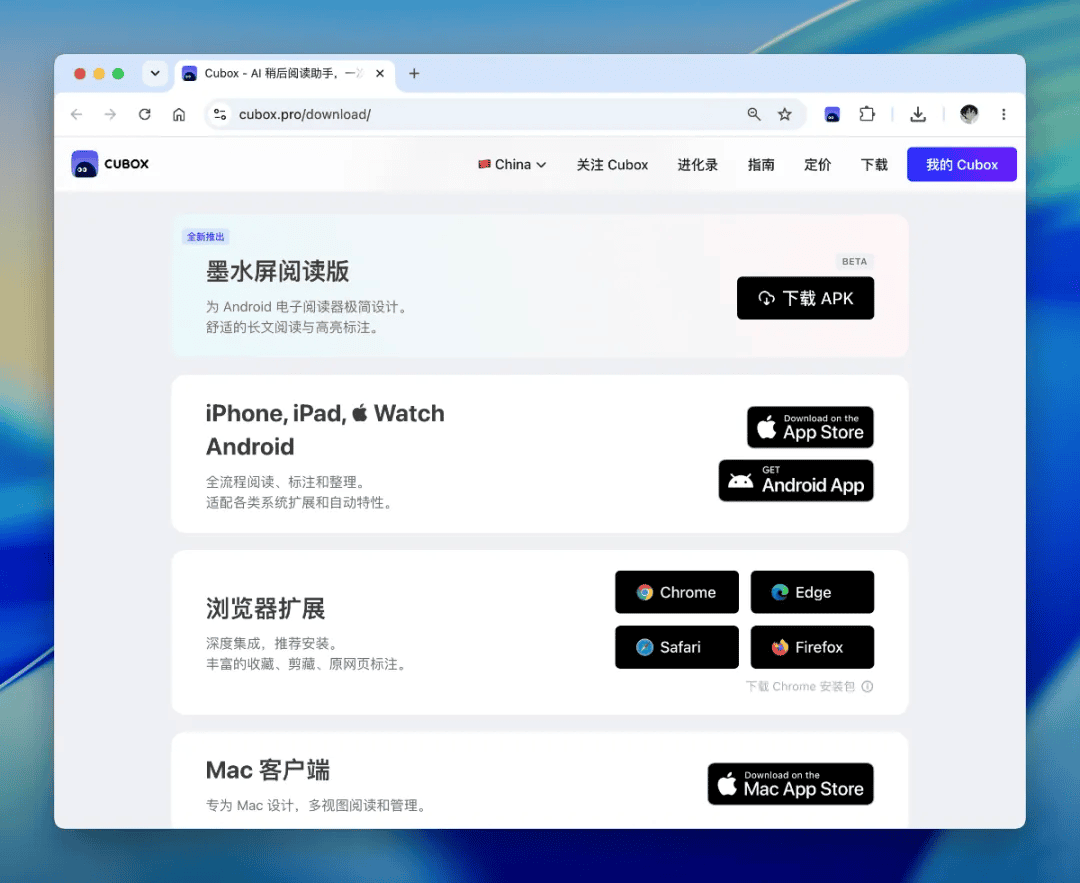Screen dimensions: 1080x883
Task: Download on the Mac App Store badge
Action: 791,784
